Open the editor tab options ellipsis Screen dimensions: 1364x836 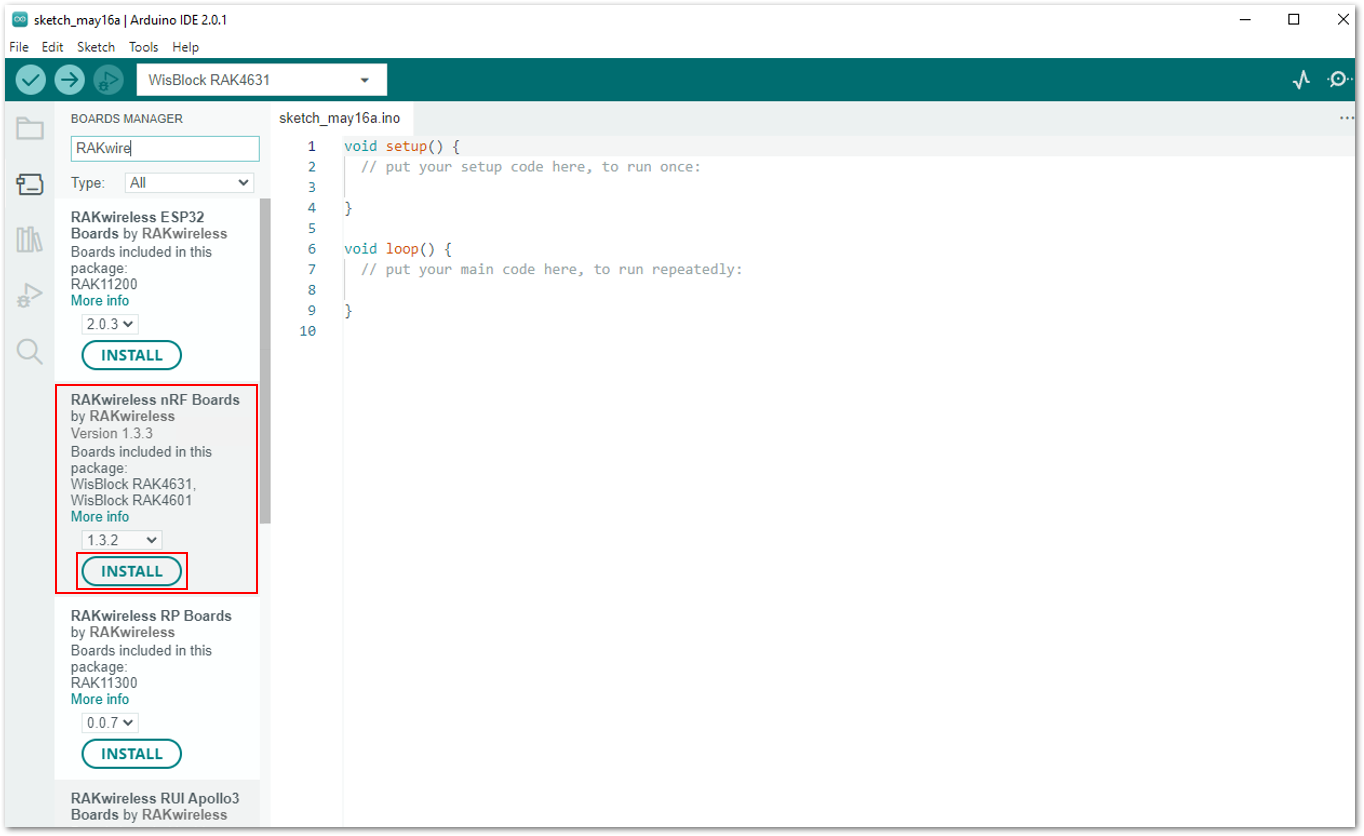[x=1346, y=118]
